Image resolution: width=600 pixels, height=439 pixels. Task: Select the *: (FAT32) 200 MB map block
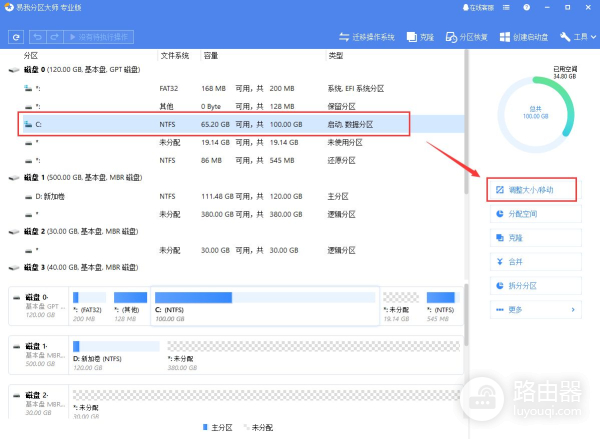pos(90,306)
